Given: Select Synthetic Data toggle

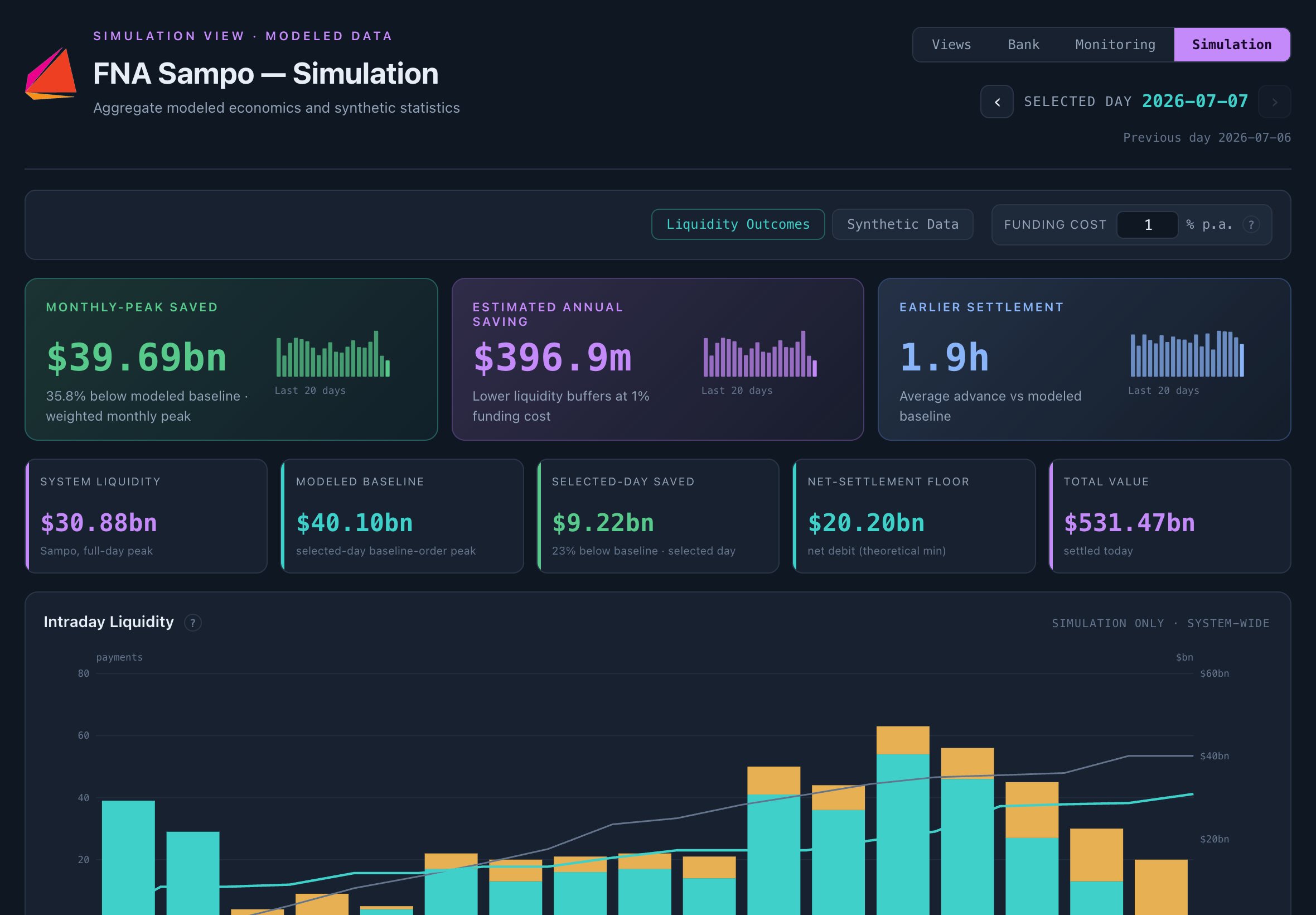Looking at the screenshot, I should pyautogui.click(x=902, y=224).
